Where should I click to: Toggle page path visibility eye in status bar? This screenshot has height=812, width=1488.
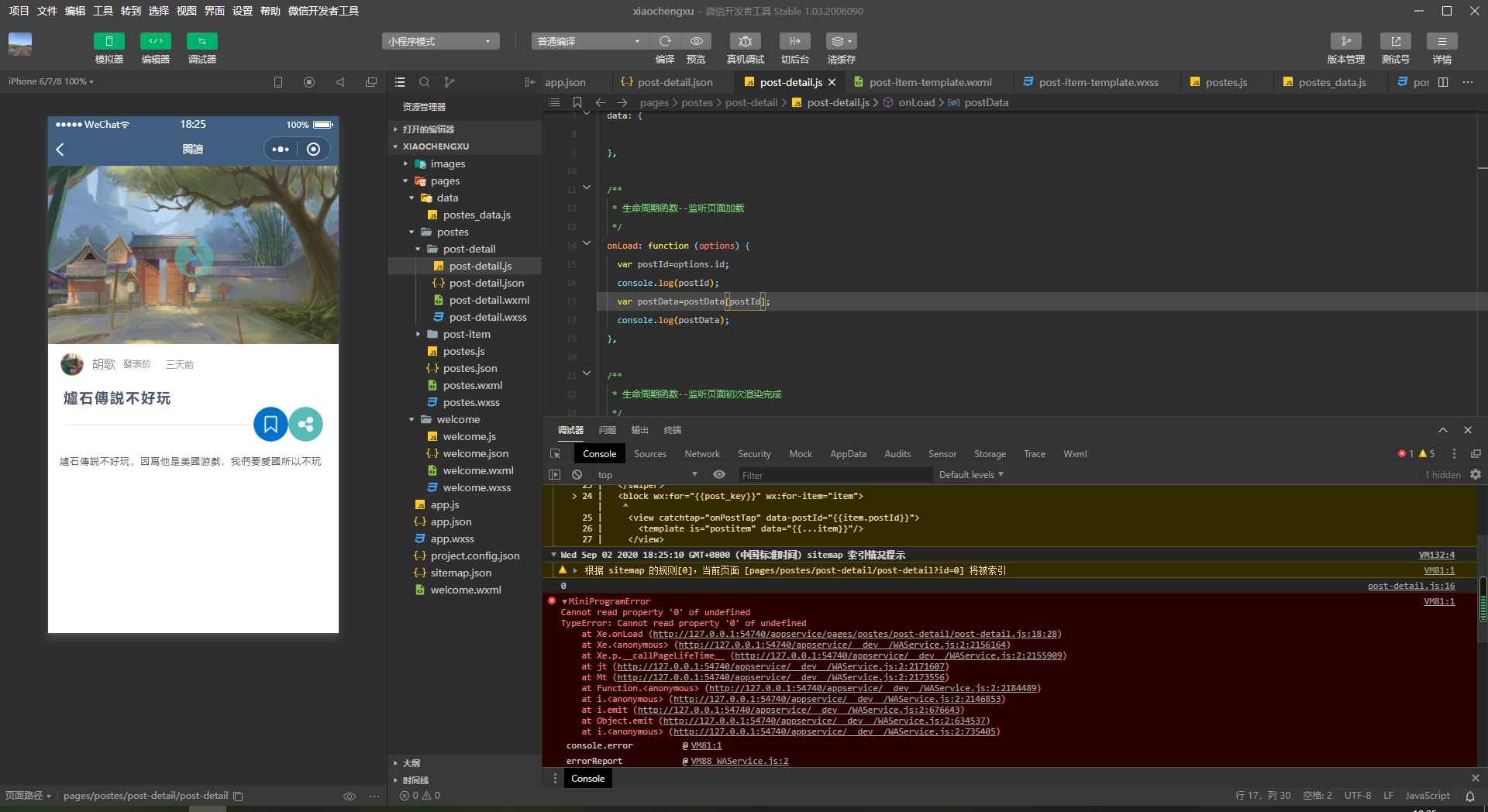350,796
